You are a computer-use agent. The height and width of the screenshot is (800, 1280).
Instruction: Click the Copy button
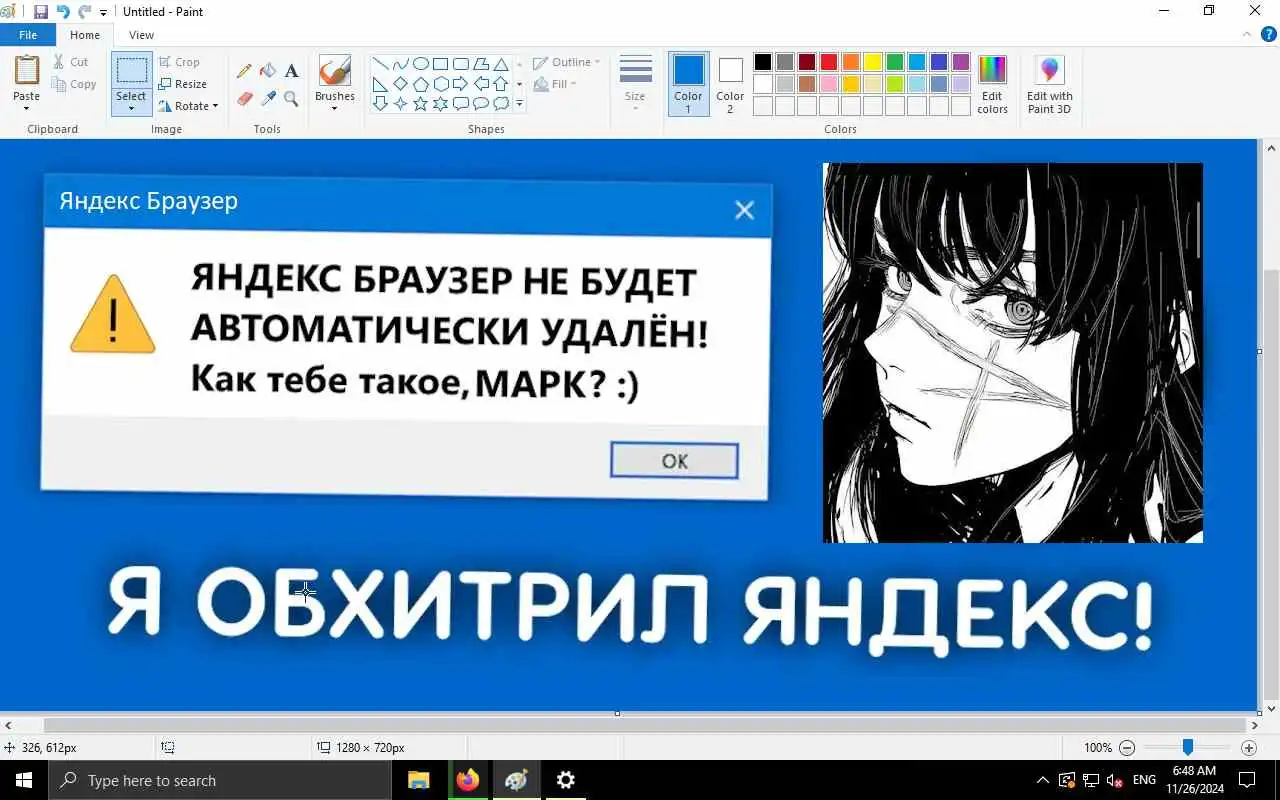click(75, 84)
